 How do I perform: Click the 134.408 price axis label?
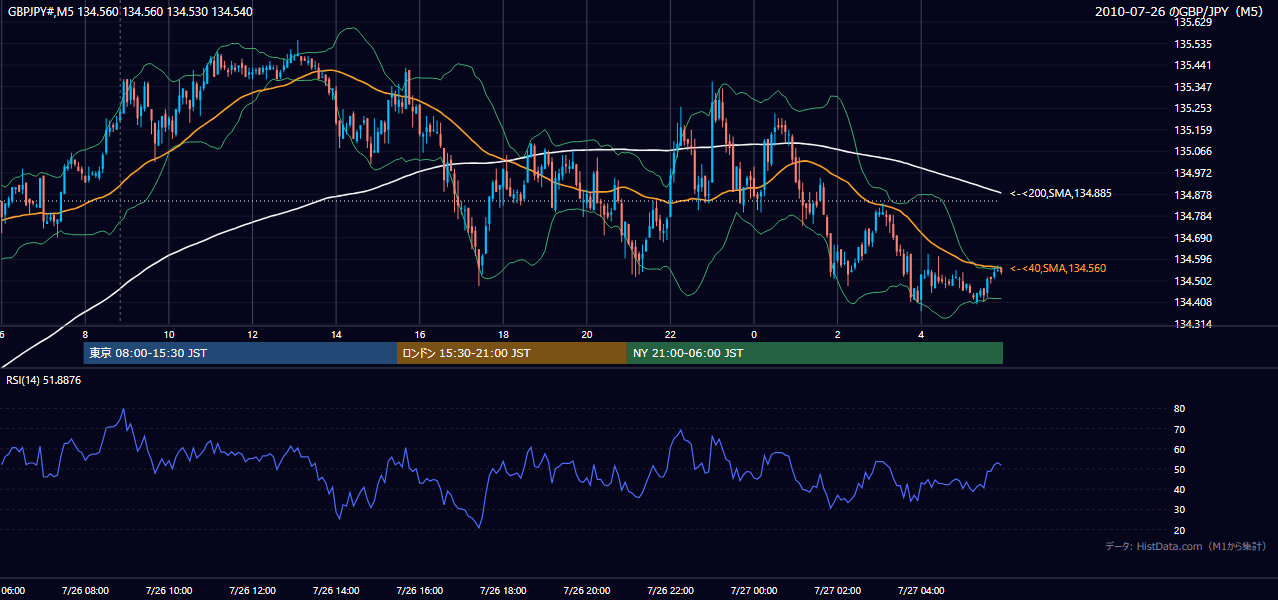[1193, 302]
